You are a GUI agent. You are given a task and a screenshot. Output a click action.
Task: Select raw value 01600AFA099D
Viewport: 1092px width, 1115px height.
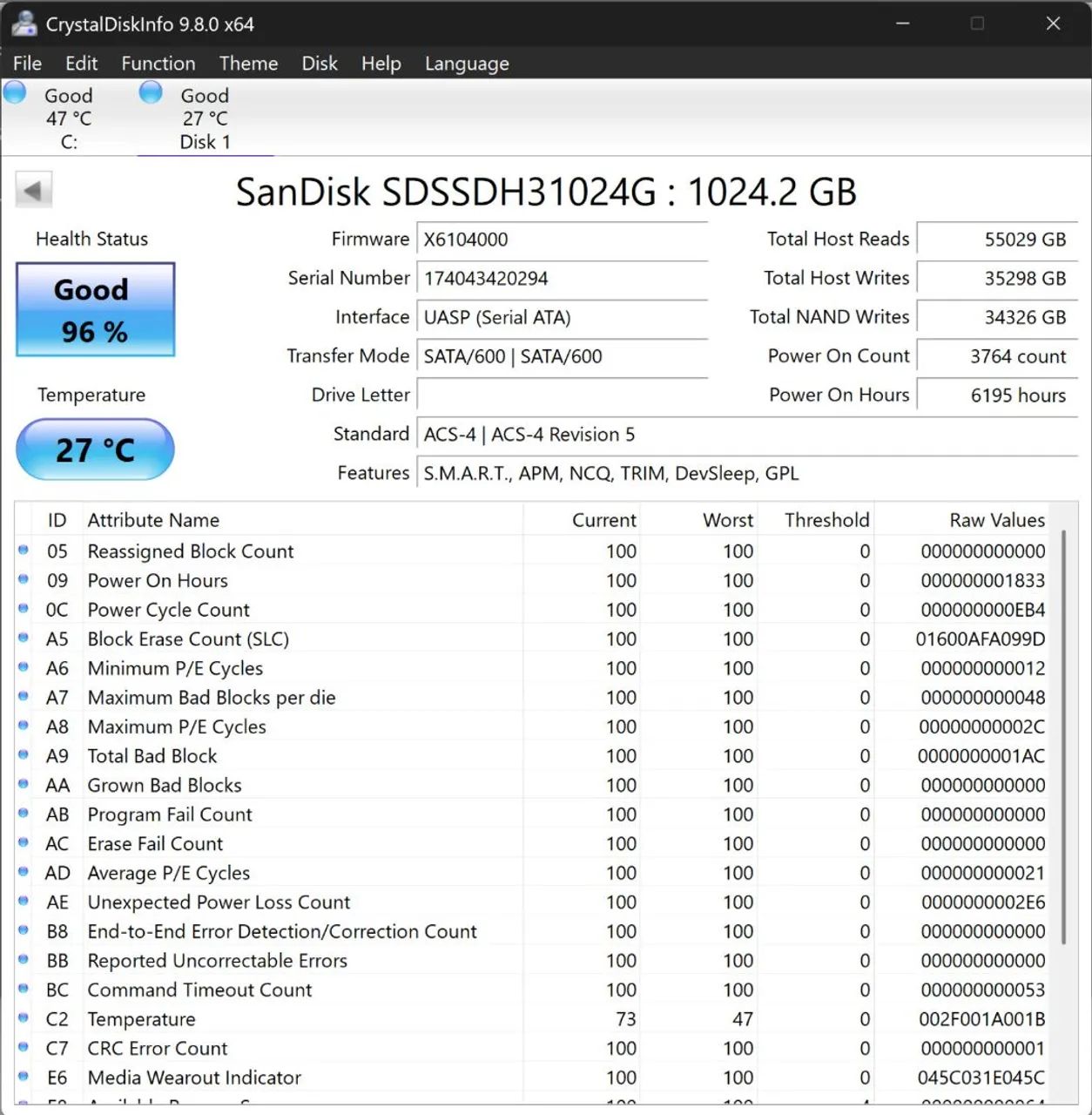(981, 639)
